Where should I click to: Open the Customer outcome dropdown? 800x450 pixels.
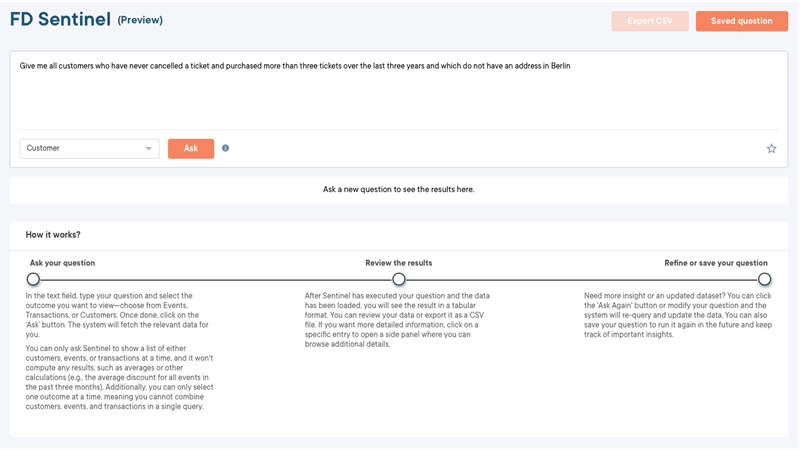[89, 148]
